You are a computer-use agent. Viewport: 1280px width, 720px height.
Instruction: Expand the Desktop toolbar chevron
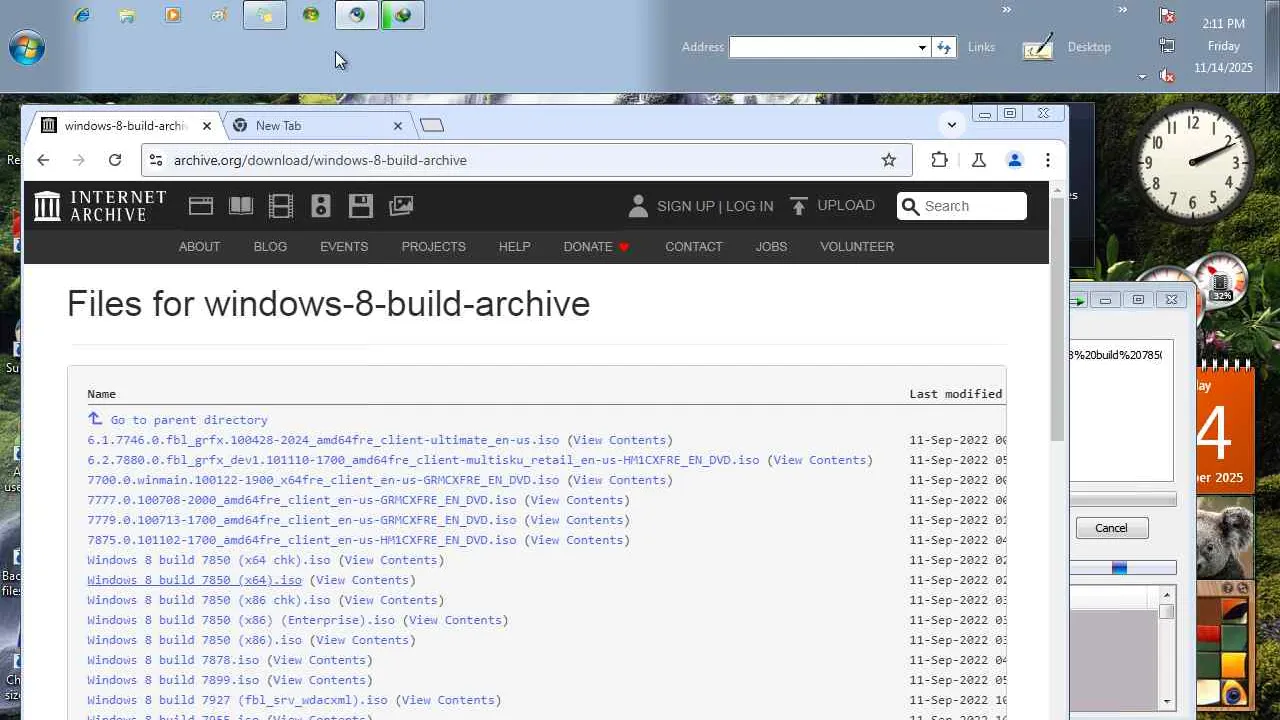point(1123,10)
